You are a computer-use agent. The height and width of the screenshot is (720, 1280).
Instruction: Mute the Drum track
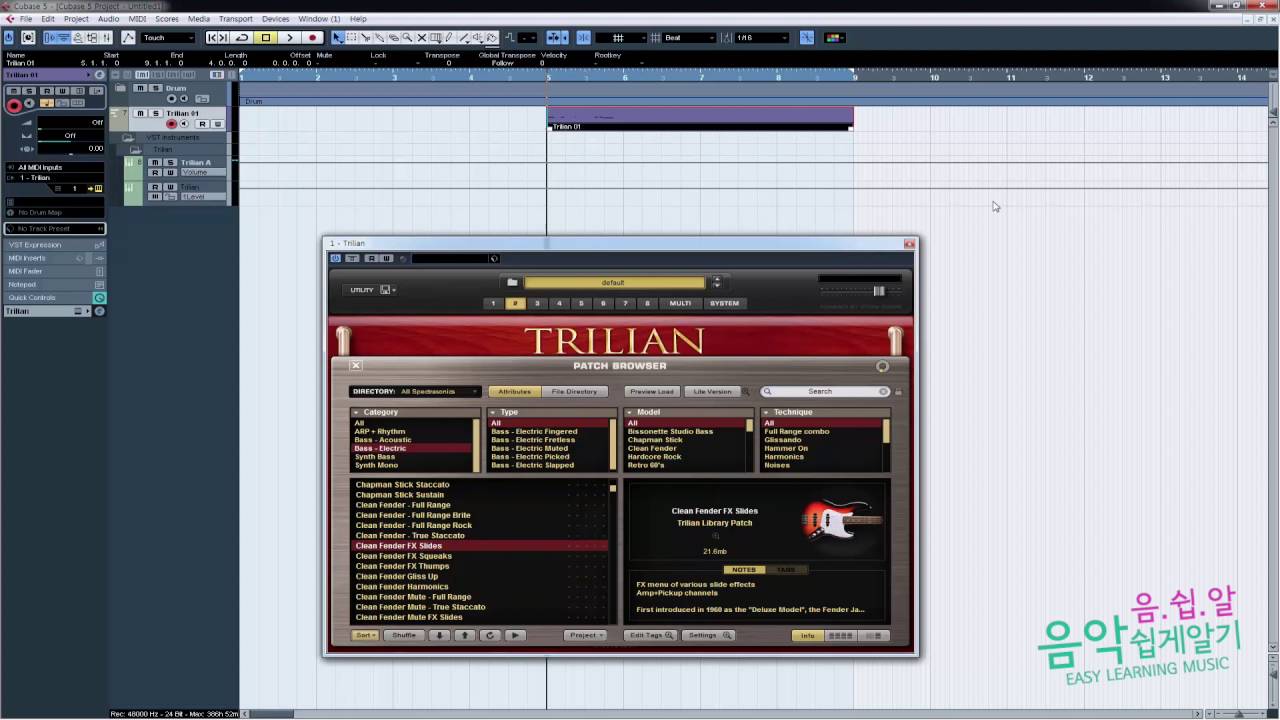tap(141, 88)
